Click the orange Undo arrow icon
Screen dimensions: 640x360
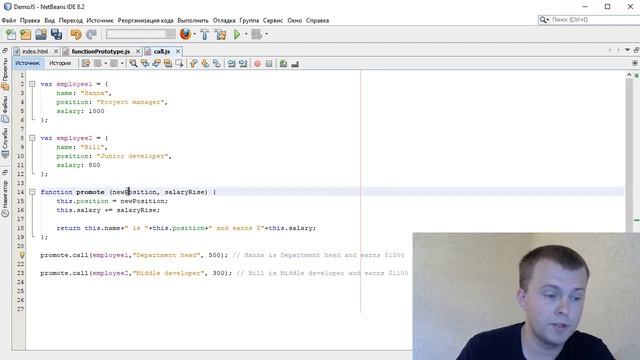(76, 34)
